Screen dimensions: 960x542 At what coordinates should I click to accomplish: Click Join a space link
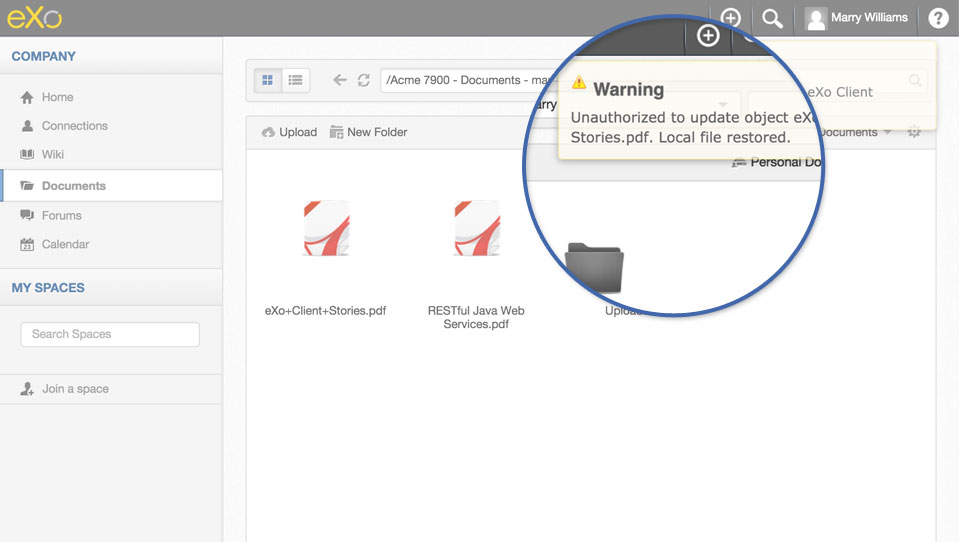tap(75, 389)
